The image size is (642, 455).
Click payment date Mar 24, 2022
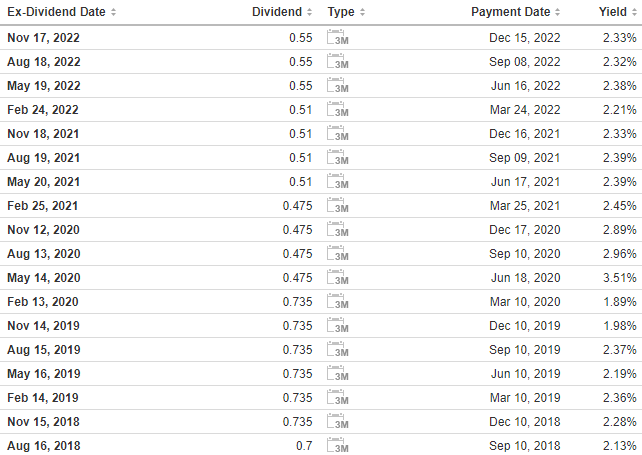(525, 110)
